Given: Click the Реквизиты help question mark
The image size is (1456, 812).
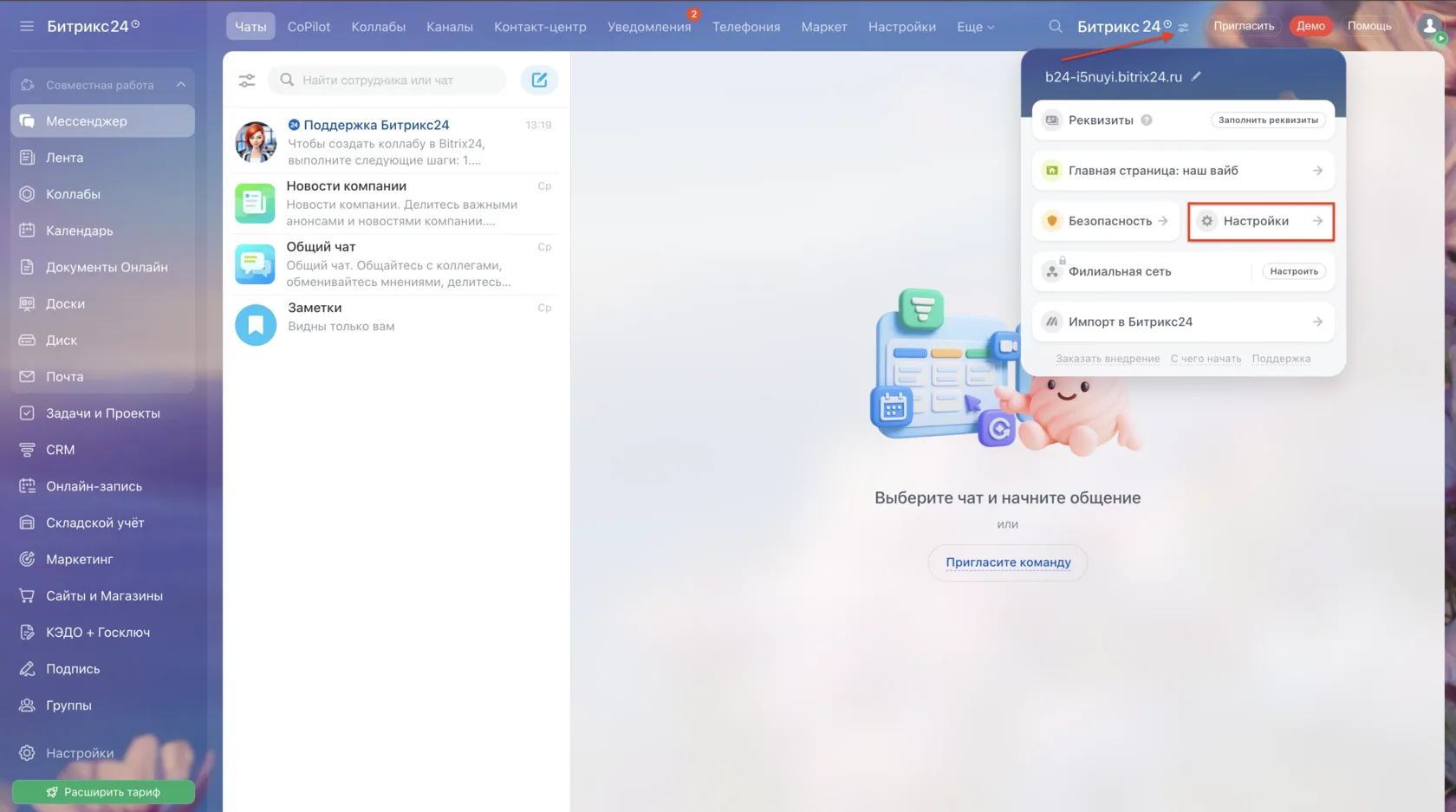Looking at the screenshot, I should click(x=1147, y=120).
